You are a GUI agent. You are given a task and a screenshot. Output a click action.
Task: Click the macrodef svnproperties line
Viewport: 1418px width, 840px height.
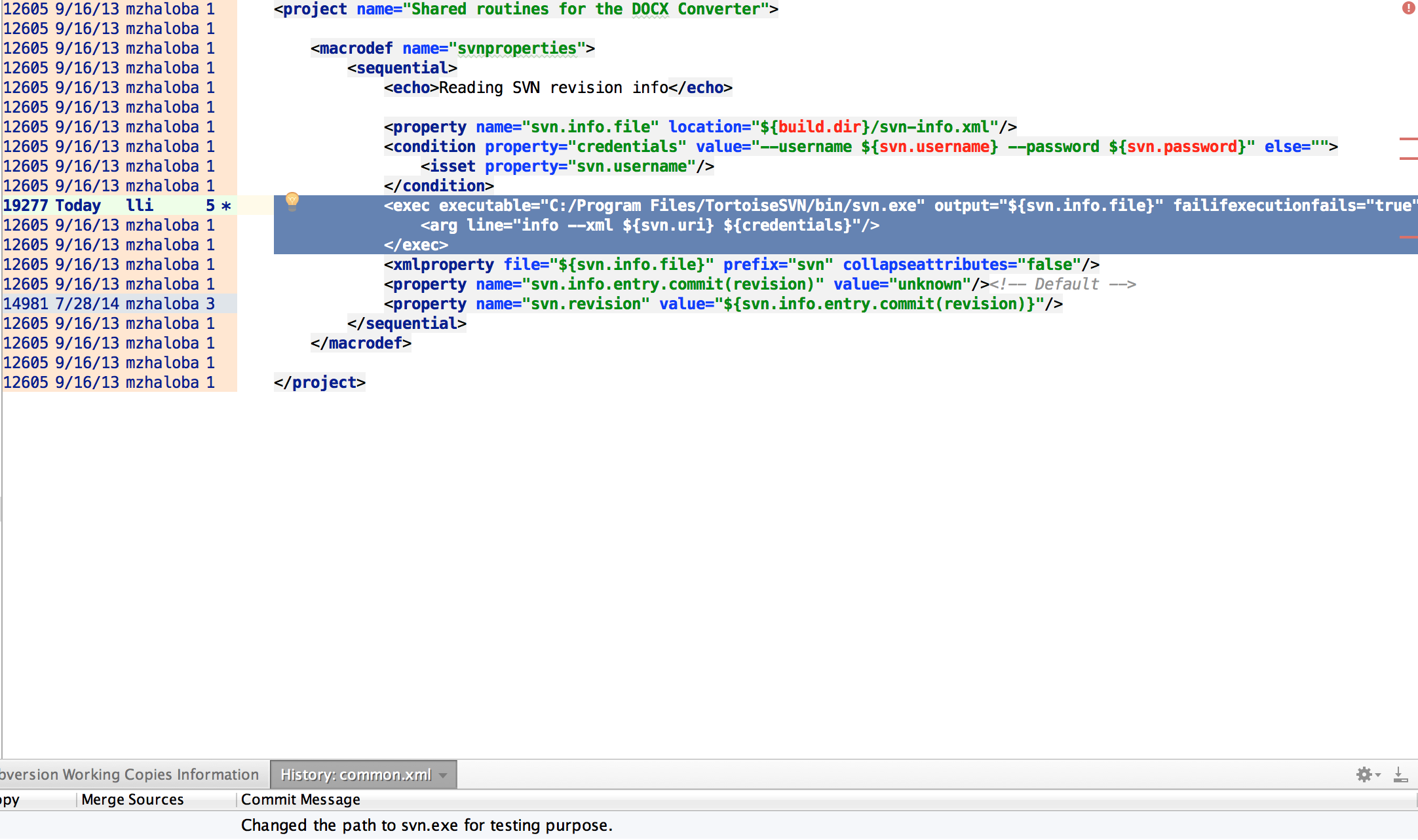coord(453,48)
